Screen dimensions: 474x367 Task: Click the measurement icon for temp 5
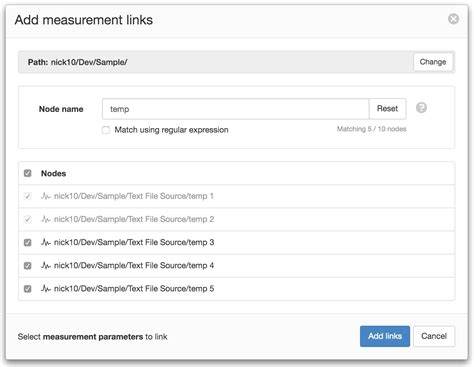coord(46,288)
